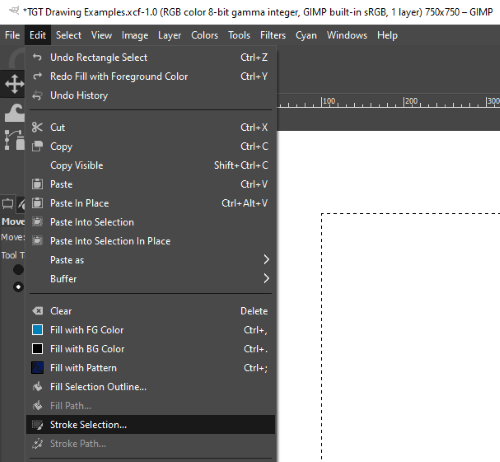This screenshot has width=500, height=462.
Task: Choose Fill with Pattern
Action: (151, 368)
